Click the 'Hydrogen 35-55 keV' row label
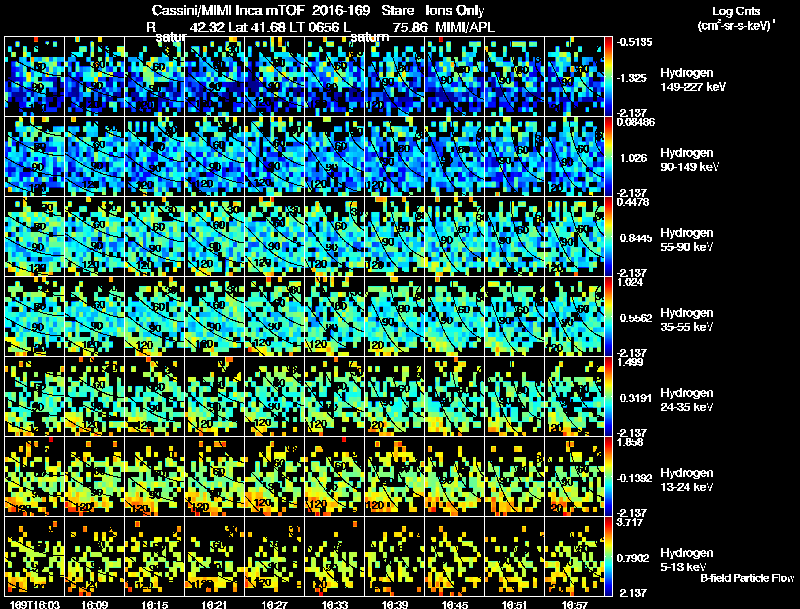This screenshot has height=609, width=800. (687, 320)
